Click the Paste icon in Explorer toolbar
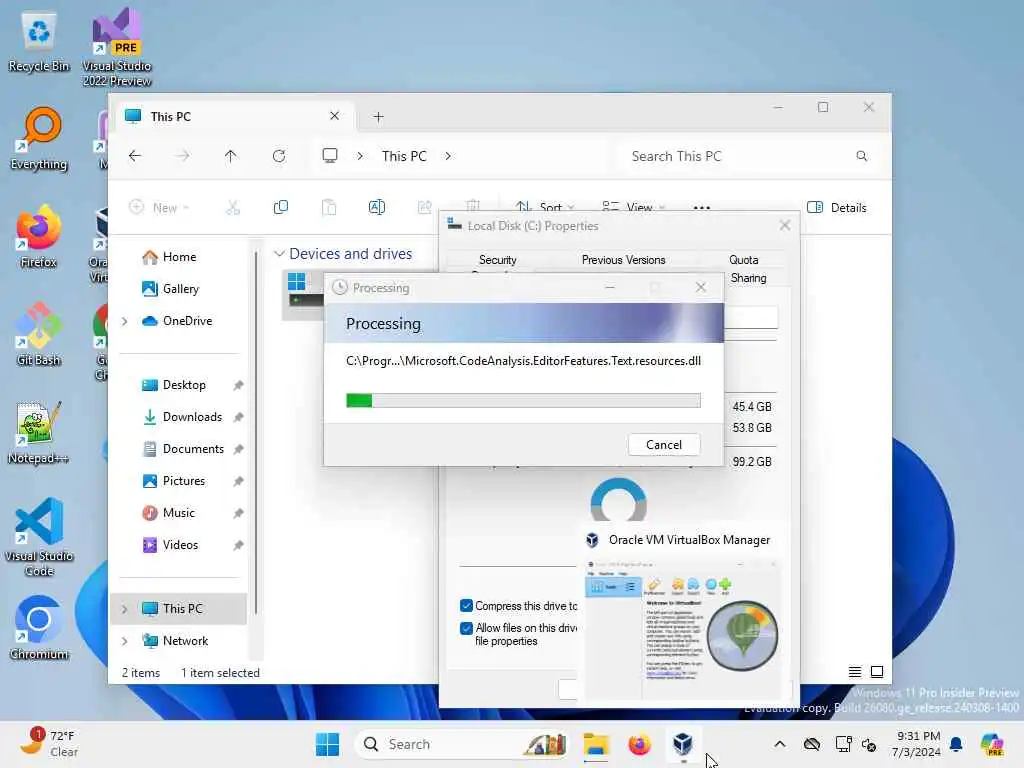 click(329, 208)
